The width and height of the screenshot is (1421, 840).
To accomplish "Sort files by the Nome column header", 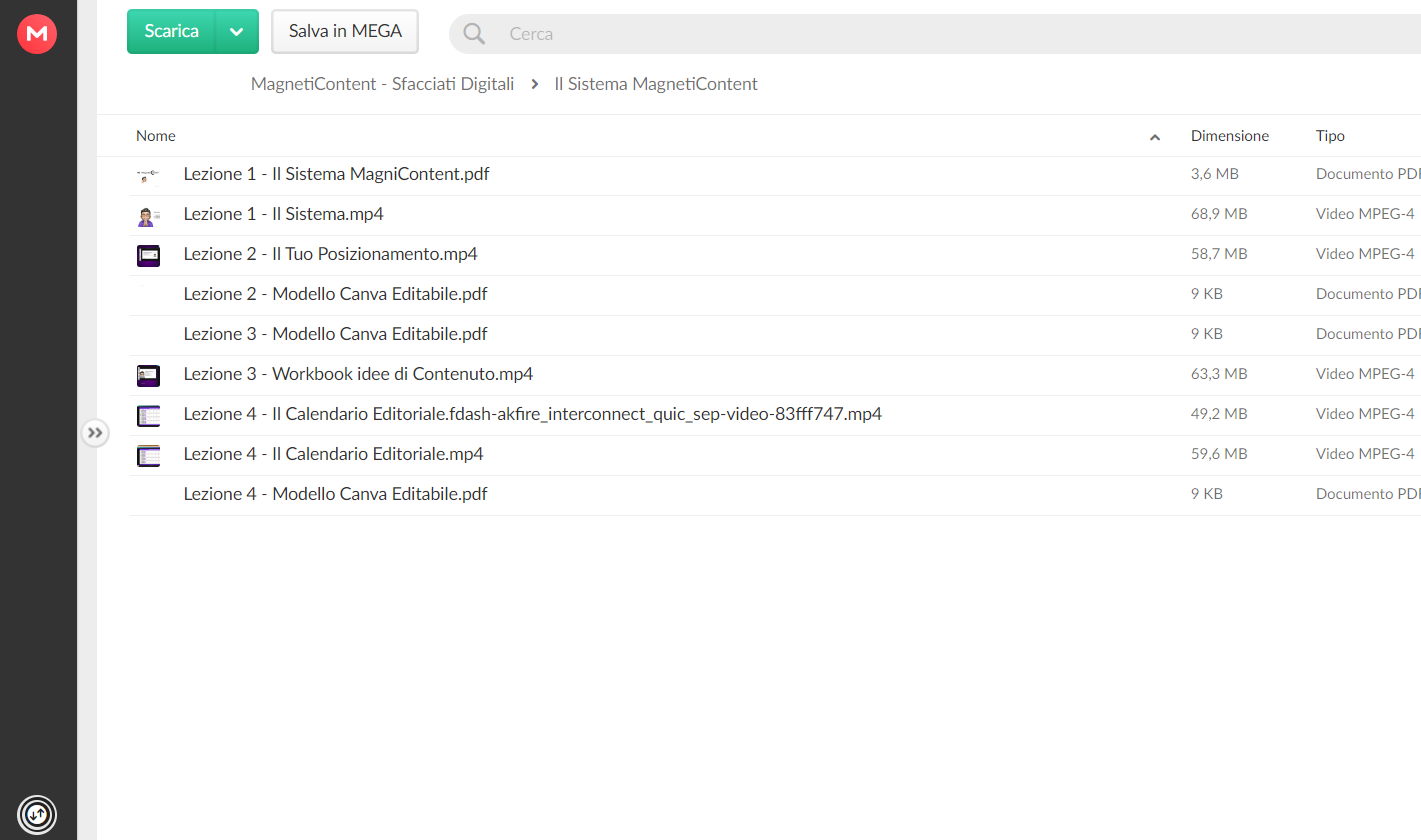I will tap(156, 136).
